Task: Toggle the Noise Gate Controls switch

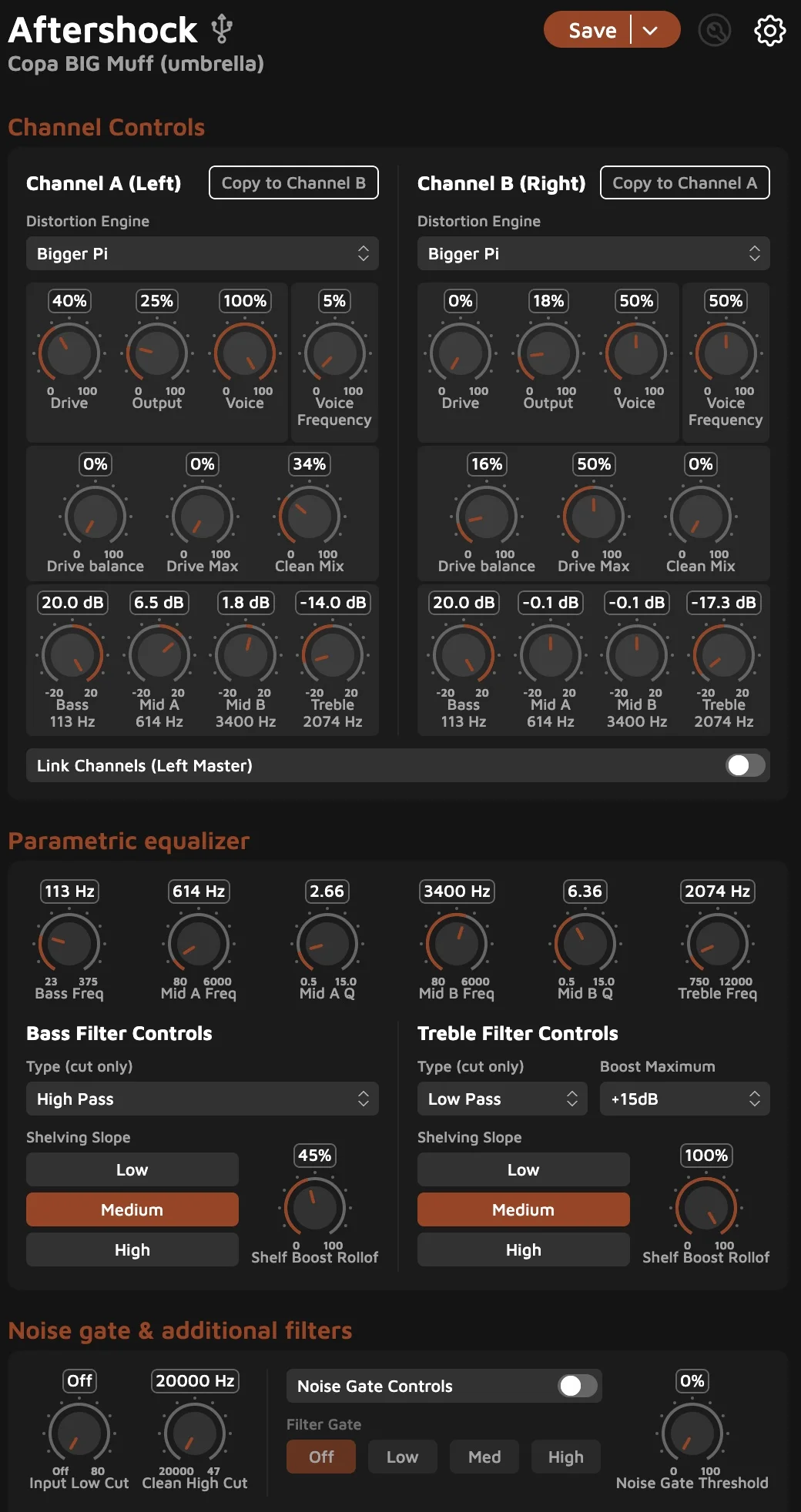Action: click(x=578, y=1386)
